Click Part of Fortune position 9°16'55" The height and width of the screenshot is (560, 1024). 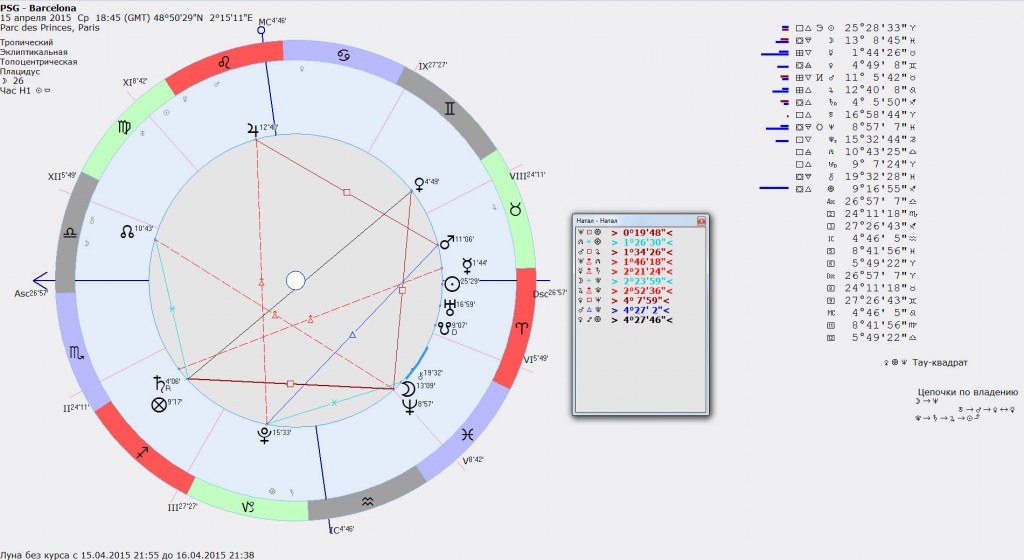point(880,189)
